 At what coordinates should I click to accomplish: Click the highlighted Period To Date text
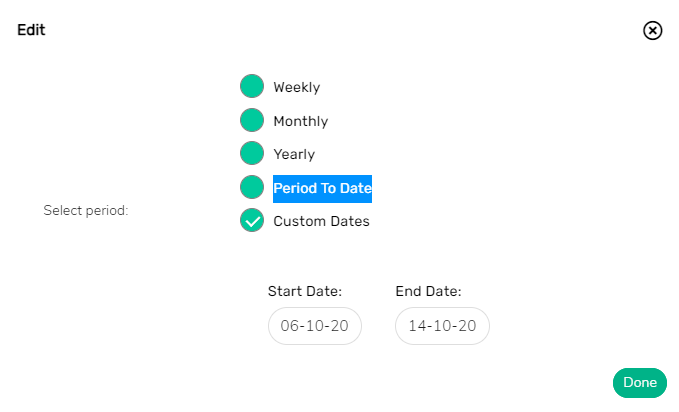point(322,188)
